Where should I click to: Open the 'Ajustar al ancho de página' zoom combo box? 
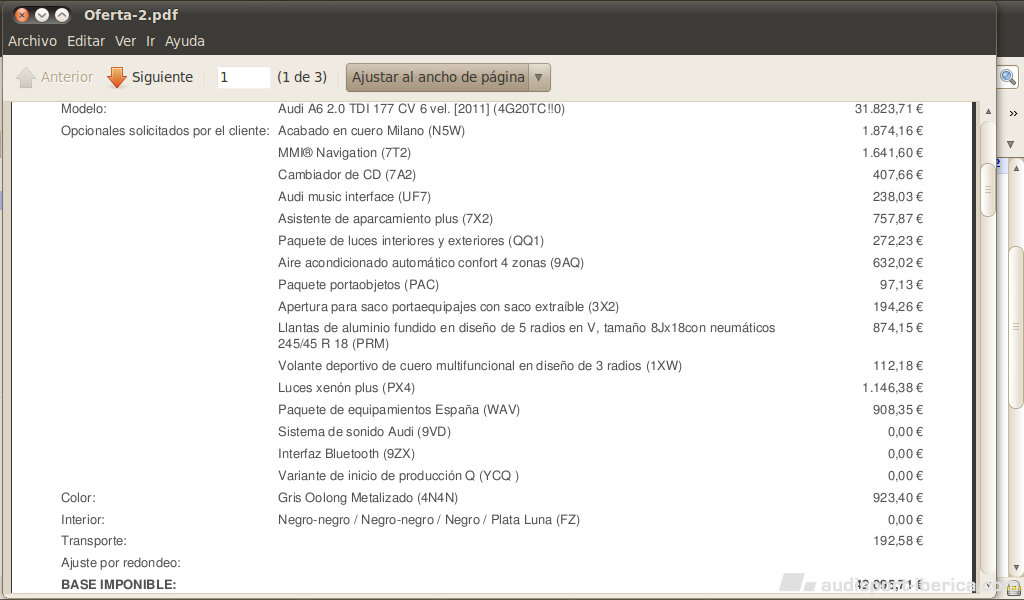click(x=448, y=77)
